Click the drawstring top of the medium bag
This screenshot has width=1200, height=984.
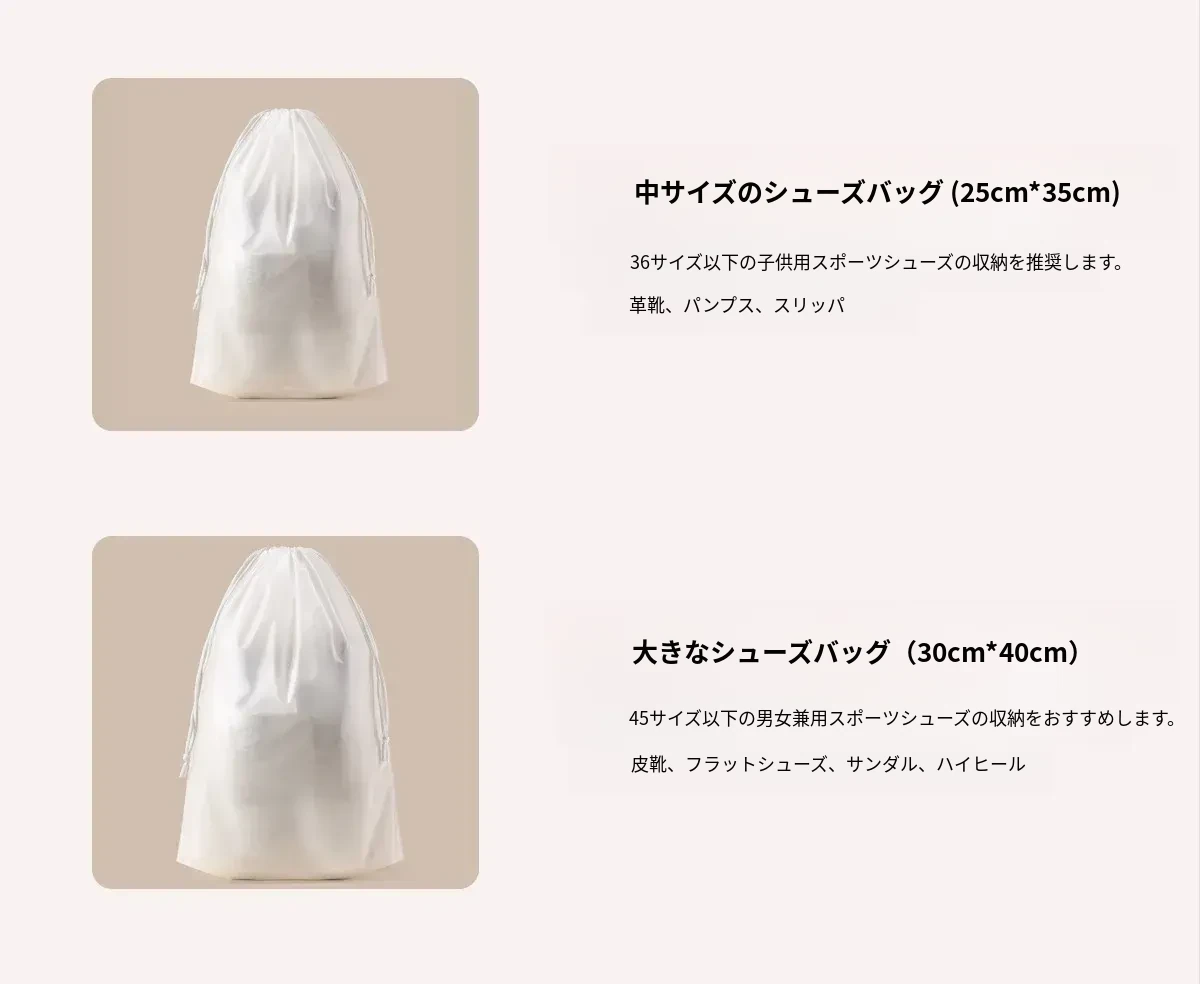[288, 122]
